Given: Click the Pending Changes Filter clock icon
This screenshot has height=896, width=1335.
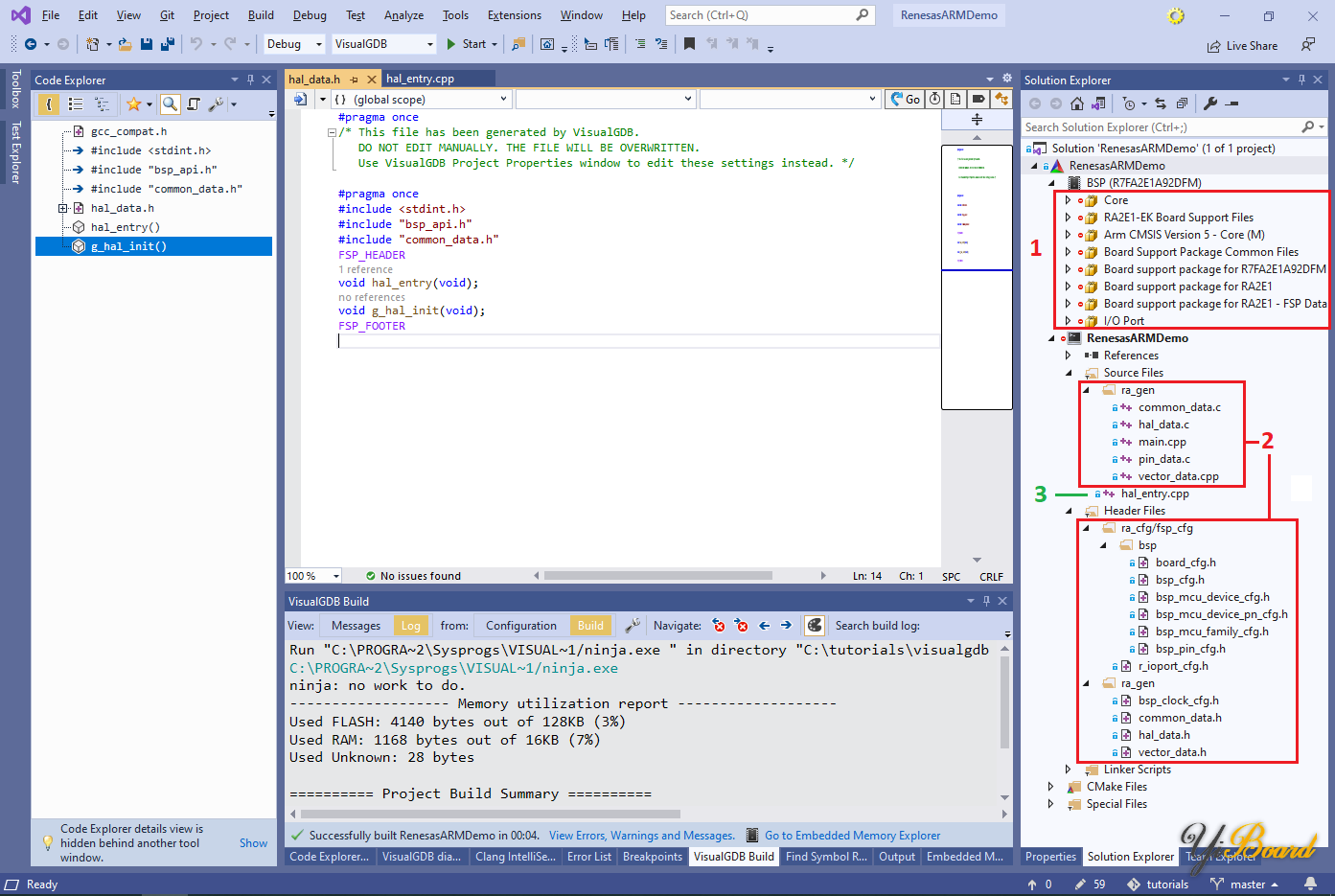Looking at the screenshot, I should click(1129, 103).
